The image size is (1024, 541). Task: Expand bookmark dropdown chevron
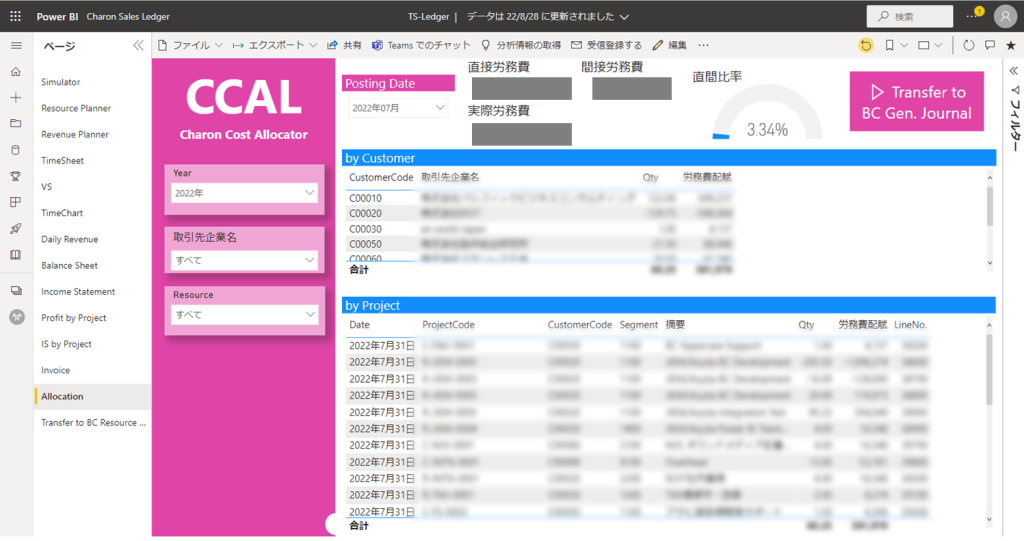pyautogui.click(x=904, y=45)
